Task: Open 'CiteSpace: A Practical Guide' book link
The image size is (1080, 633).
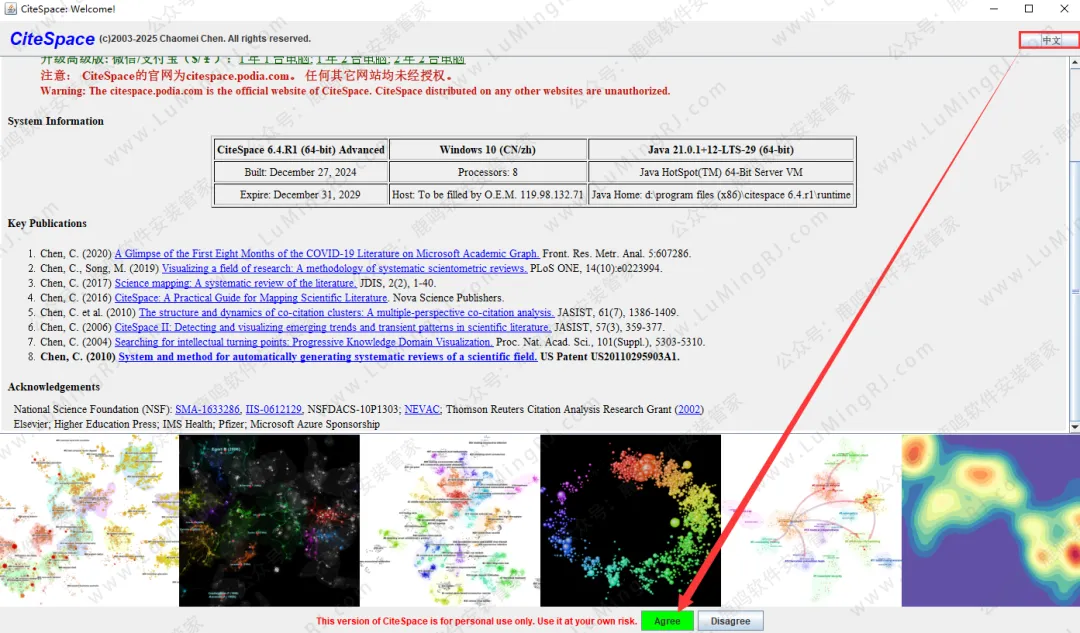Action: pyautogui.click(x=251, y=298)
